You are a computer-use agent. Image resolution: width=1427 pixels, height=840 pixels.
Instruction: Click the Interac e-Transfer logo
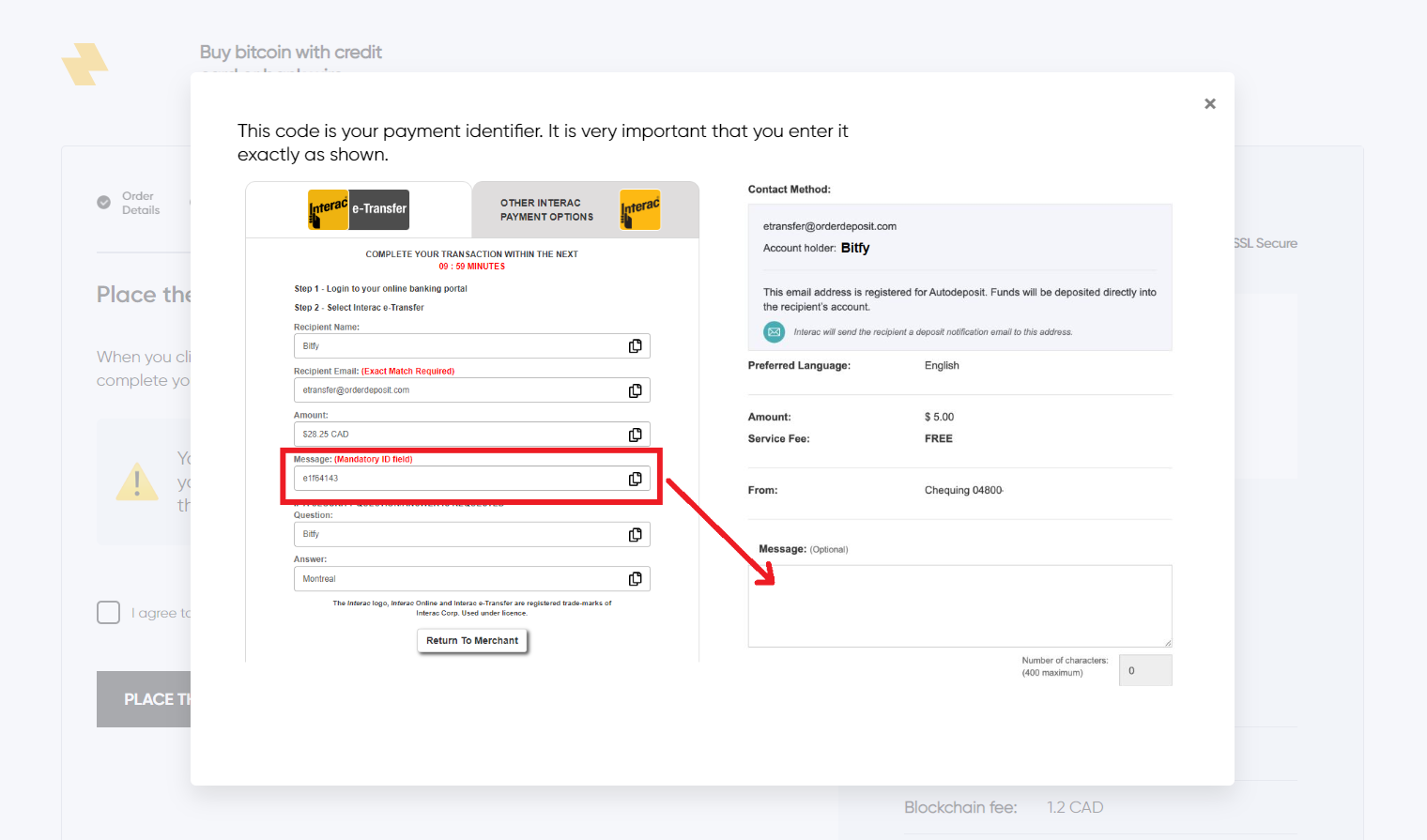coord(359,209)
